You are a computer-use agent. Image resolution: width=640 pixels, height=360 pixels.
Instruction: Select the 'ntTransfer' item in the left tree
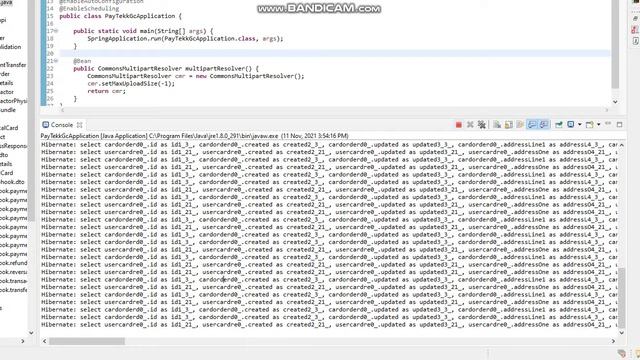13,65
